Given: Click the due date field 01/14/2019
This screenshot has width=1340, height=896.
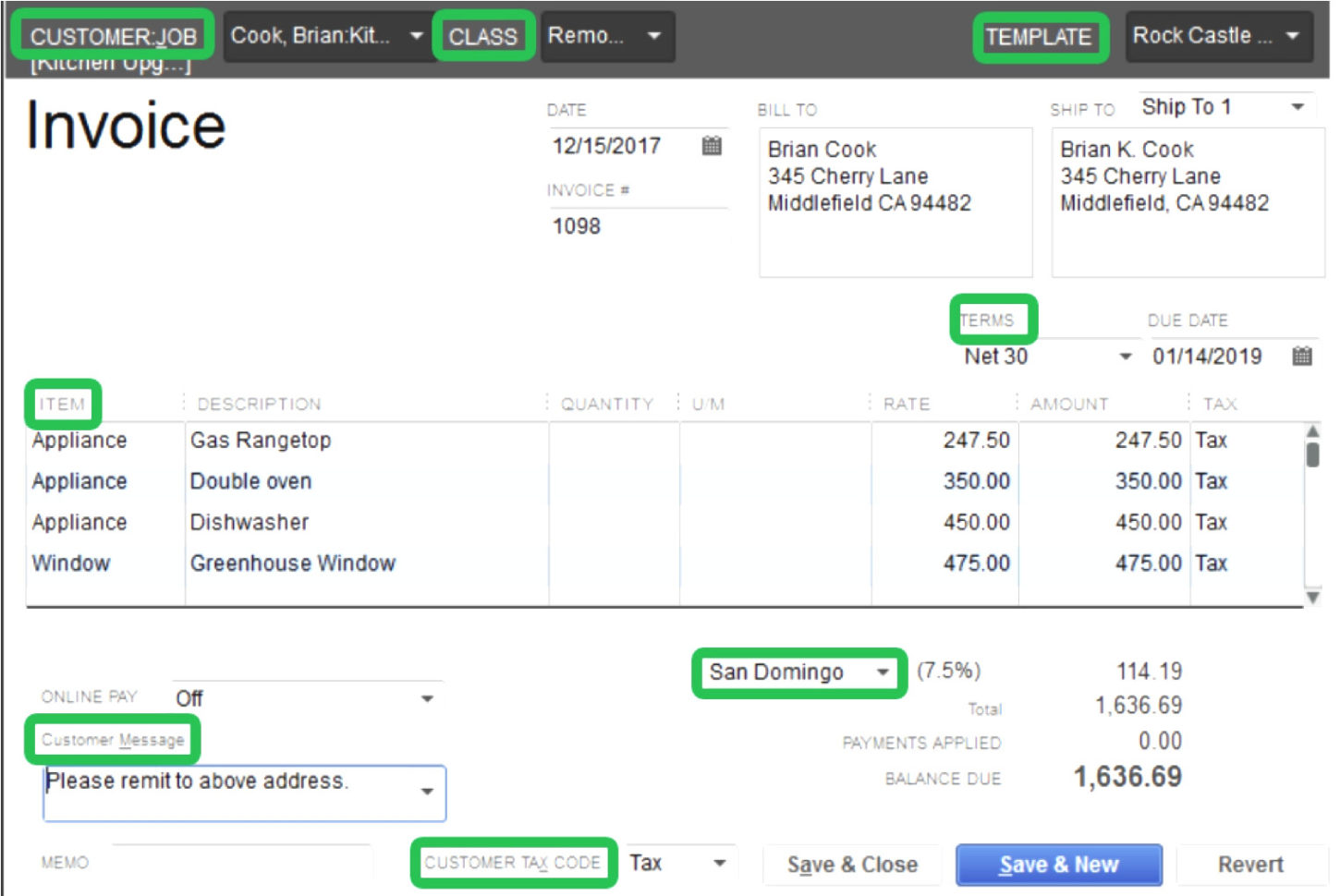Looking at the screenshot, I should click(x=1207, y=357).
